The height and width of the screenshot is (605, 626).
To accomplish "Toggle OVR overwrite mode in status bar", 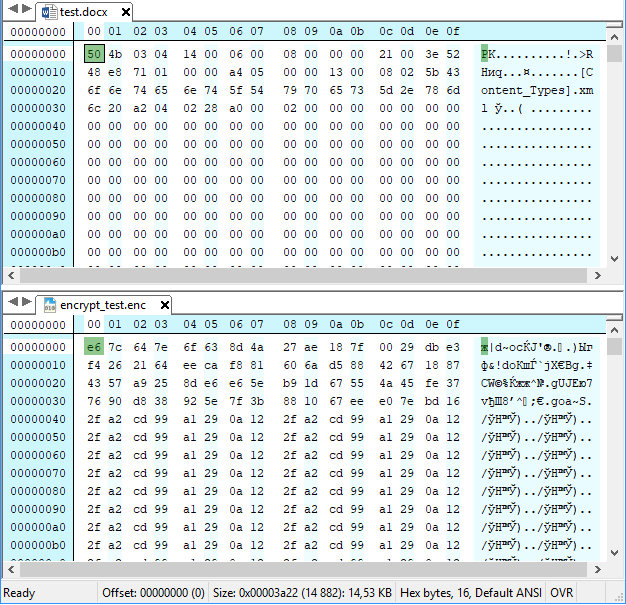I will 562,593.
